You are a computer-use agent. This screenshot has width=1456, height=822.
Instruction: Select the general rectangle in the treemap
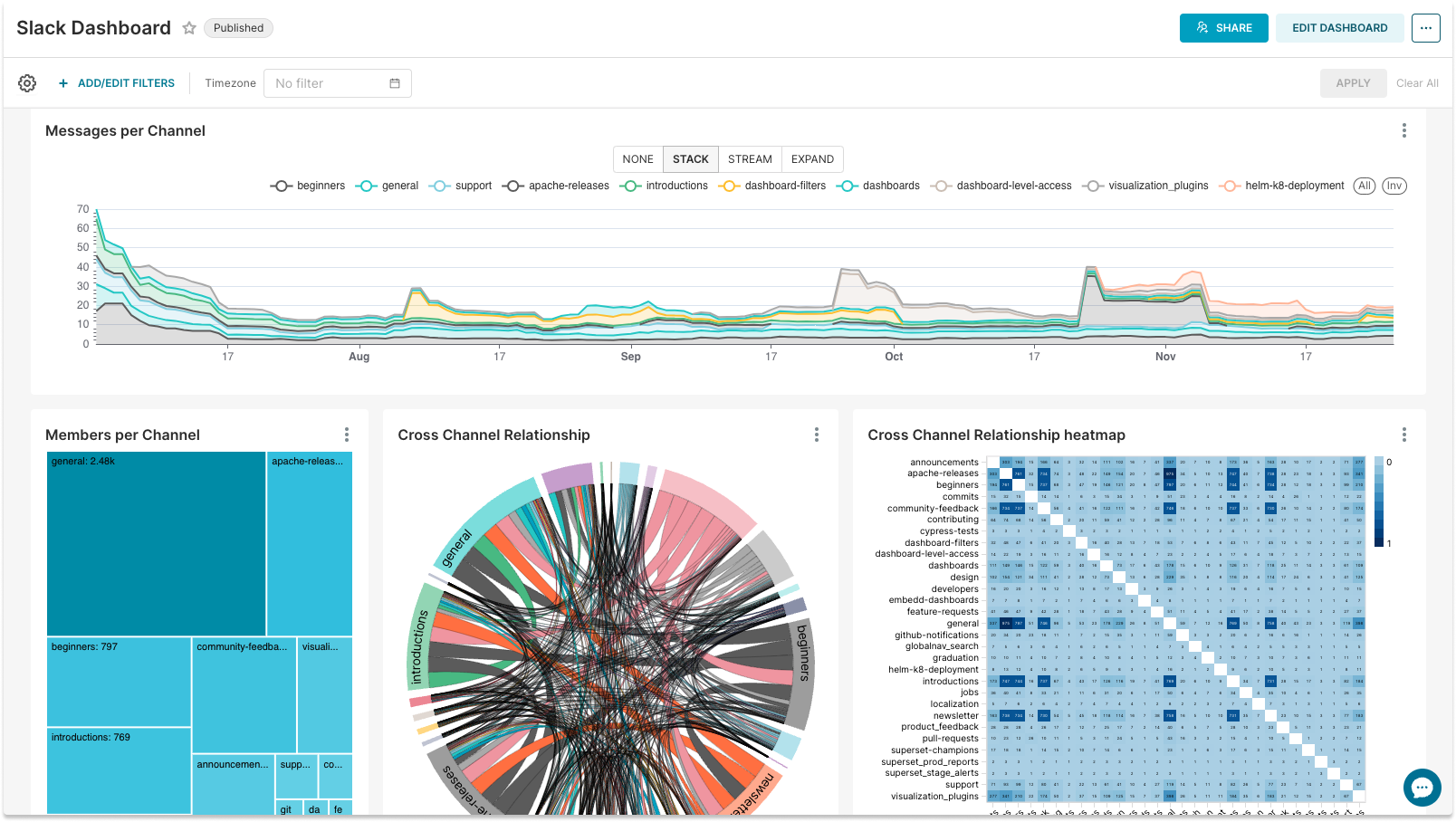point(156,543)
